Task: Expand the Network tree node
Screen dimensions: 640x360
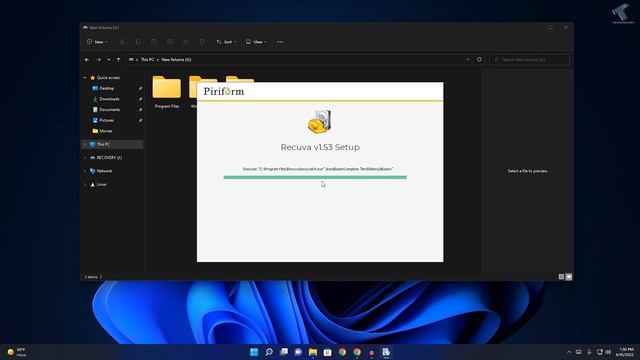Action: pyautogui.click(x=85, y=171)
